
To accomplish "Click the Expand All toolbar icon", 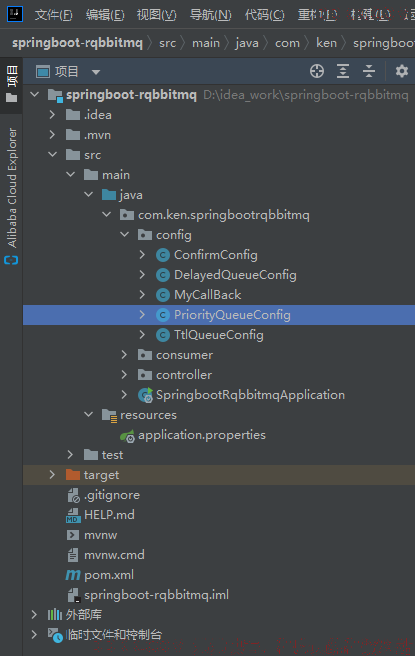I will [343, 71].
